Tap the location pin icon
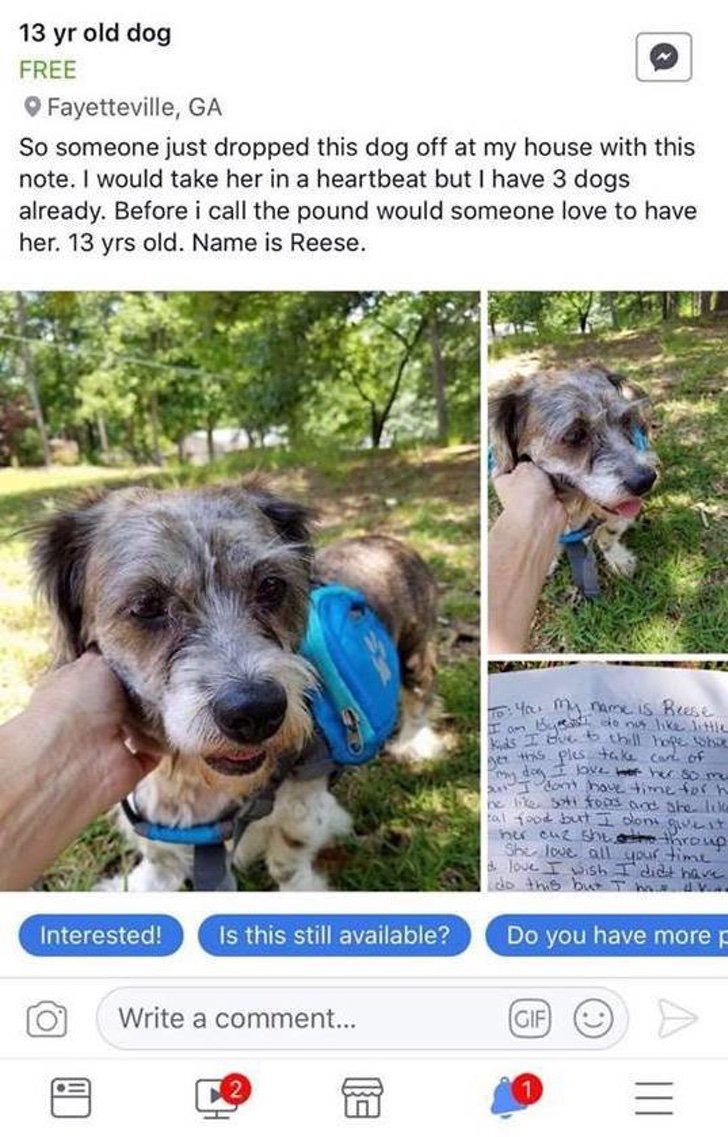Image resolution: width=728 pixels, height=1137 pixels. (x=31, y=107)
